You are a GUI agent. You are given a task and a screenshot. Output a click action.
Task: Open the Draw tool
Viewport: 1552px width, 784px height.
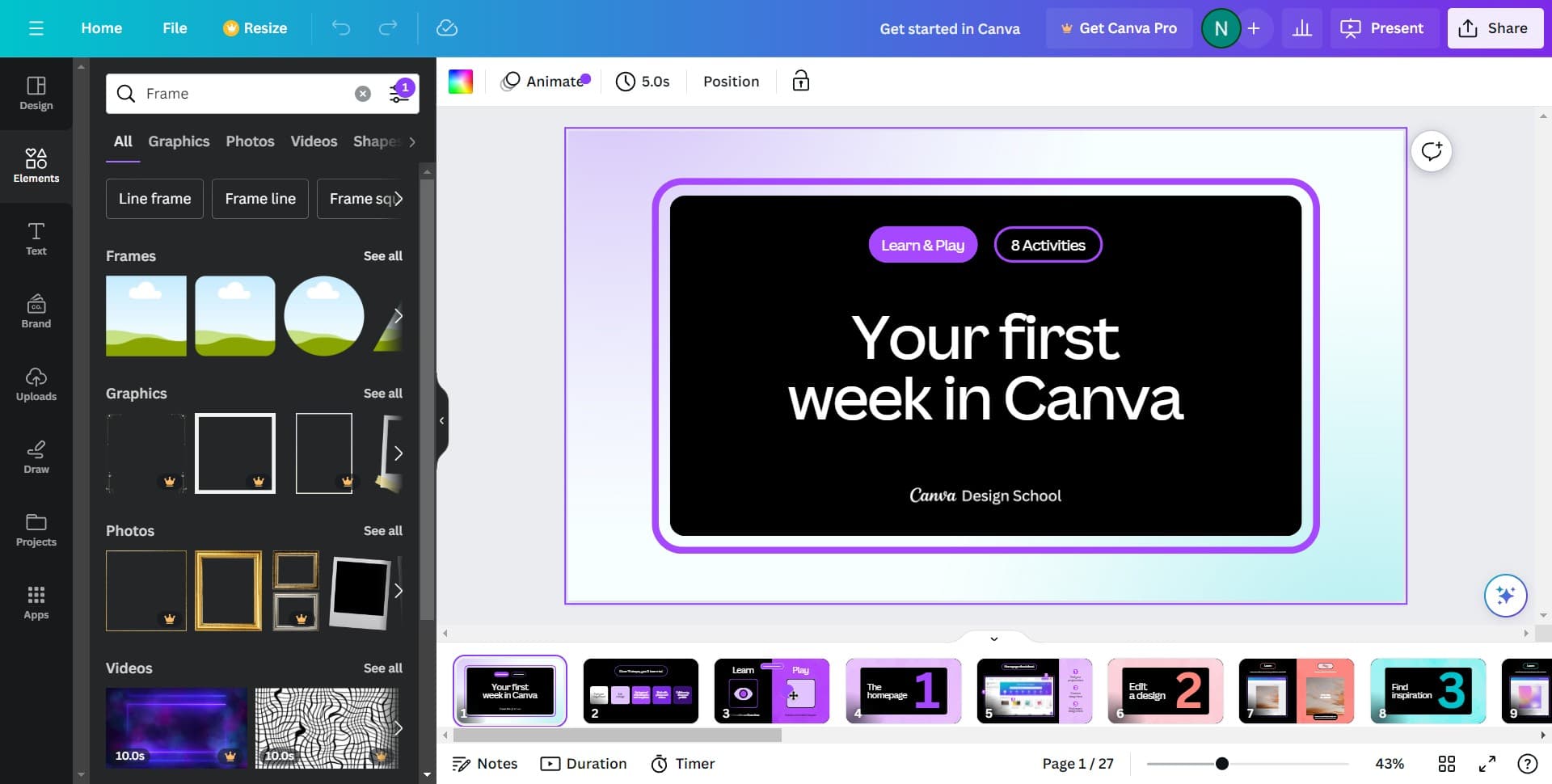pyautogui.click(x=36, y=457)
